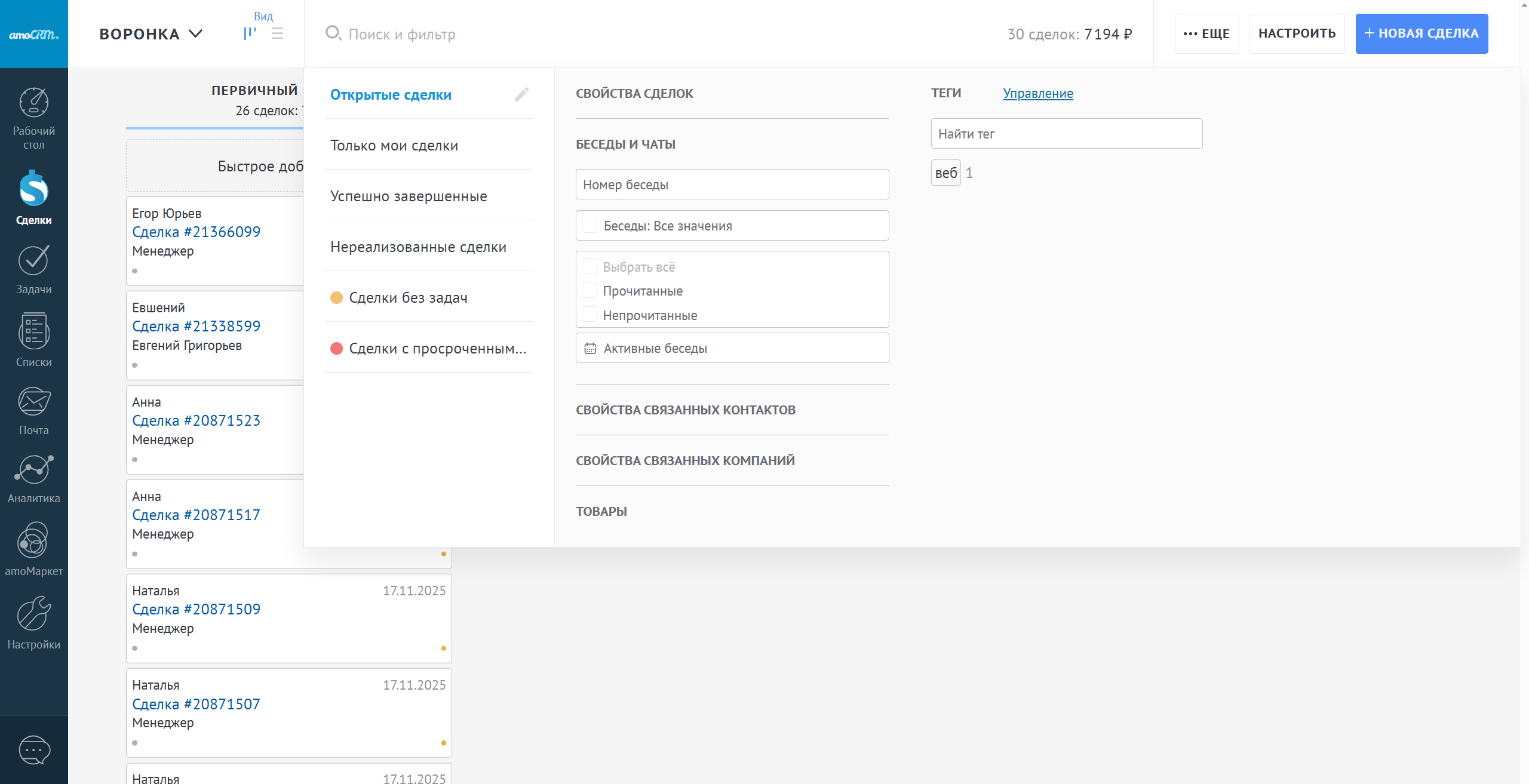The height and width of the screenshot is (784, 1529).
Task: Toggle the Беседы: Все значения checkbox
Action: click(590, 225)
